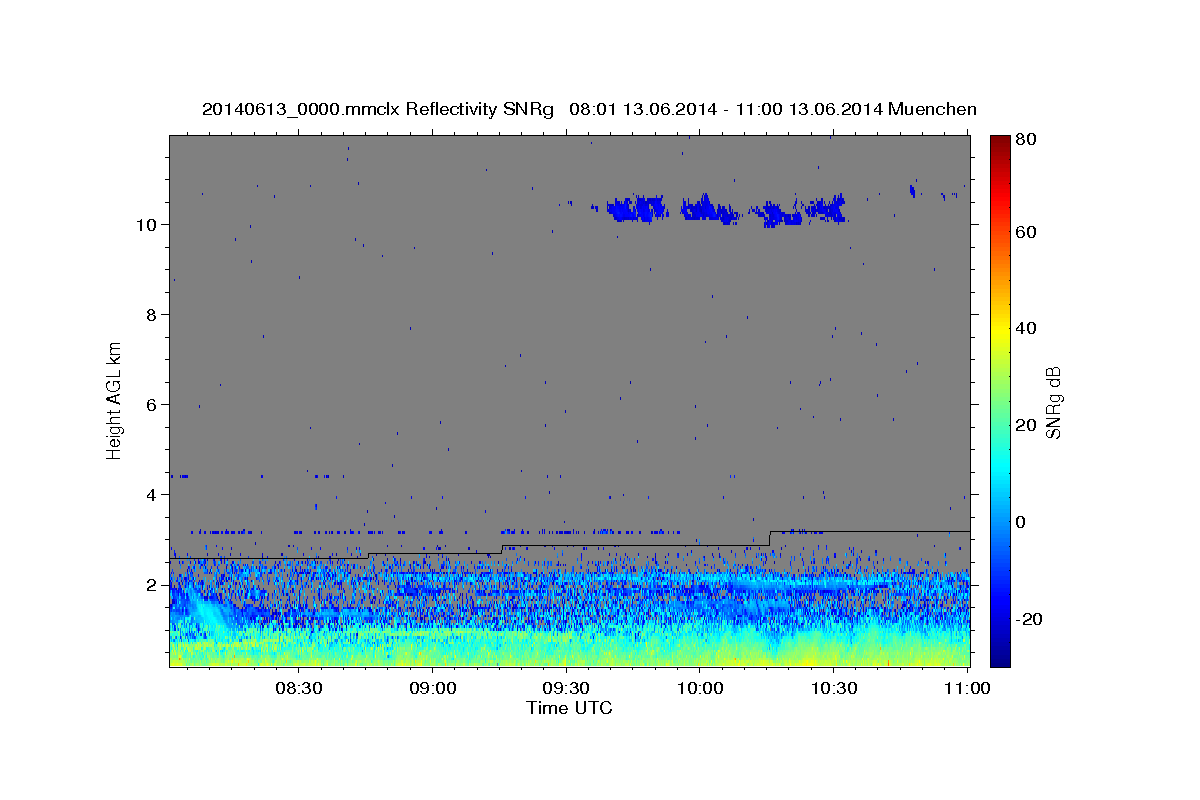Click the 09:00 time tick label
The width and height of the screenshot is (1200, 800).
click(433, 689)
